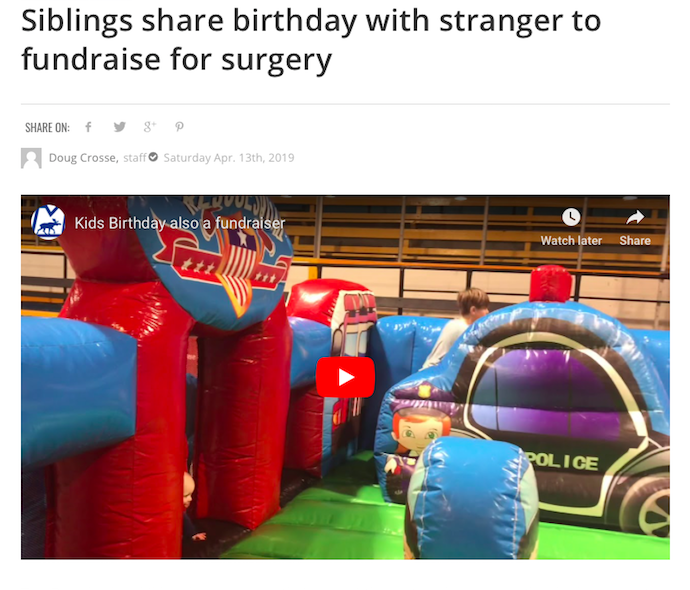Open author Doug Crosse profile
This screenshot has height=590, width=690.
83,158
